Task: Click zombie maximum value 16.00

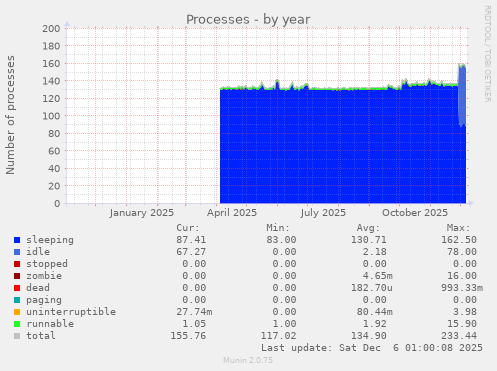Action: (462, 276)
